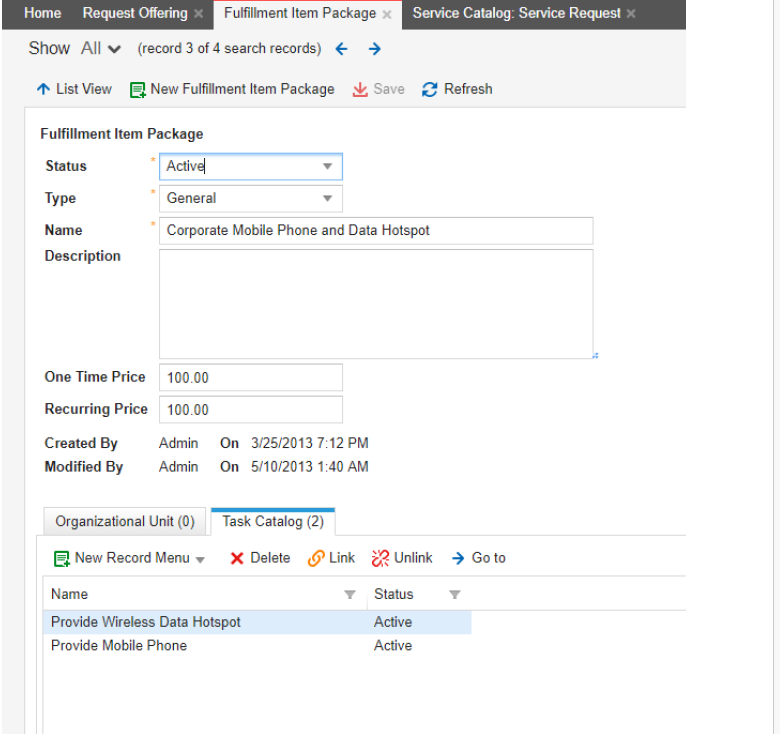
Task: Close the Request Offering tab
Action: [198, 14]
